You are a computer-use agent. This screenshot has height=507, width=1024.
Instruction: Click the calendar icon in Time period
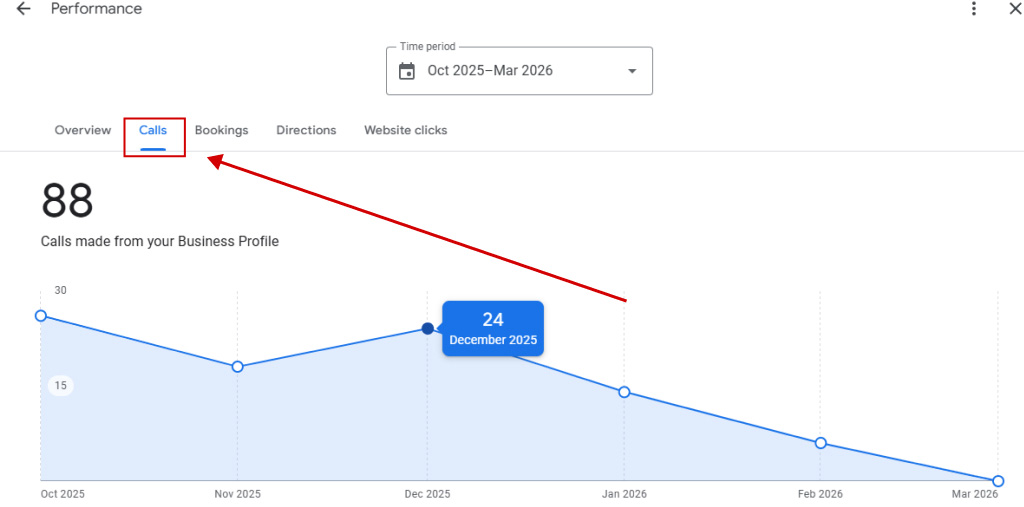click(407, 71)
